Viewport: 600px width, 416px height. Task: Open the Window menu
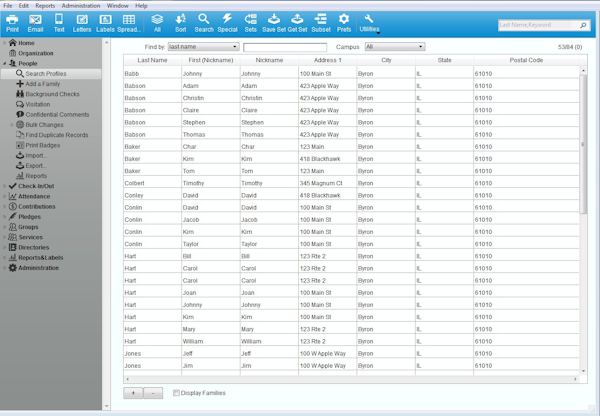117,6
